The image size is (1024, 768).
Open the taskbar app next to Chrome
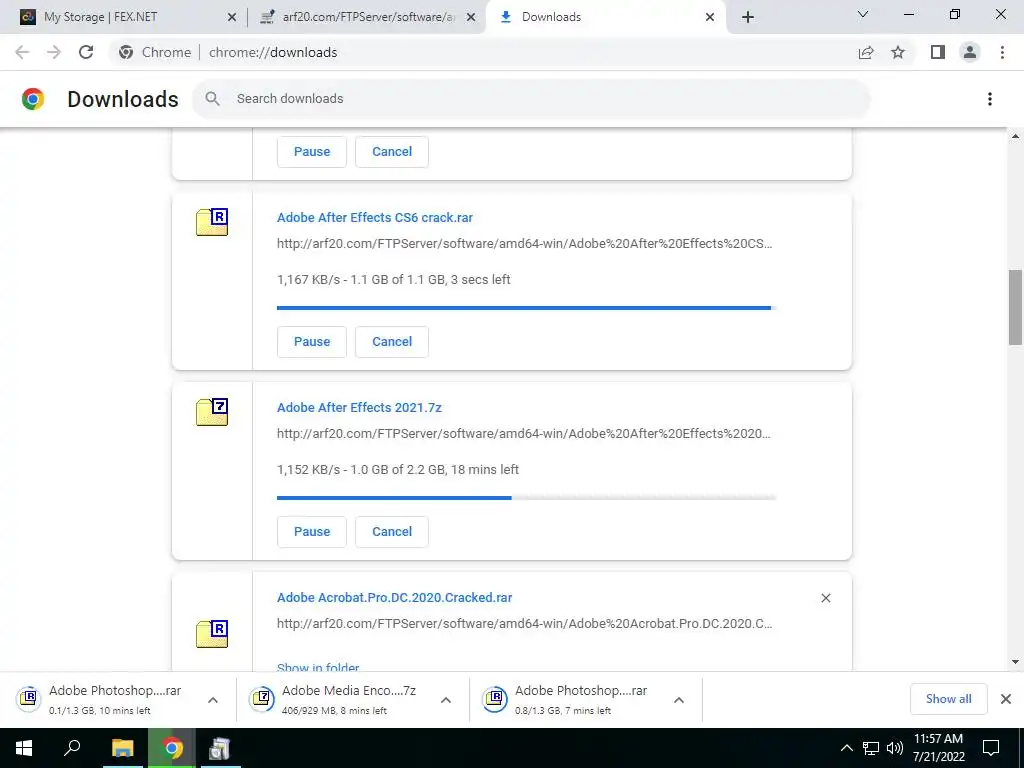point(220,748)
